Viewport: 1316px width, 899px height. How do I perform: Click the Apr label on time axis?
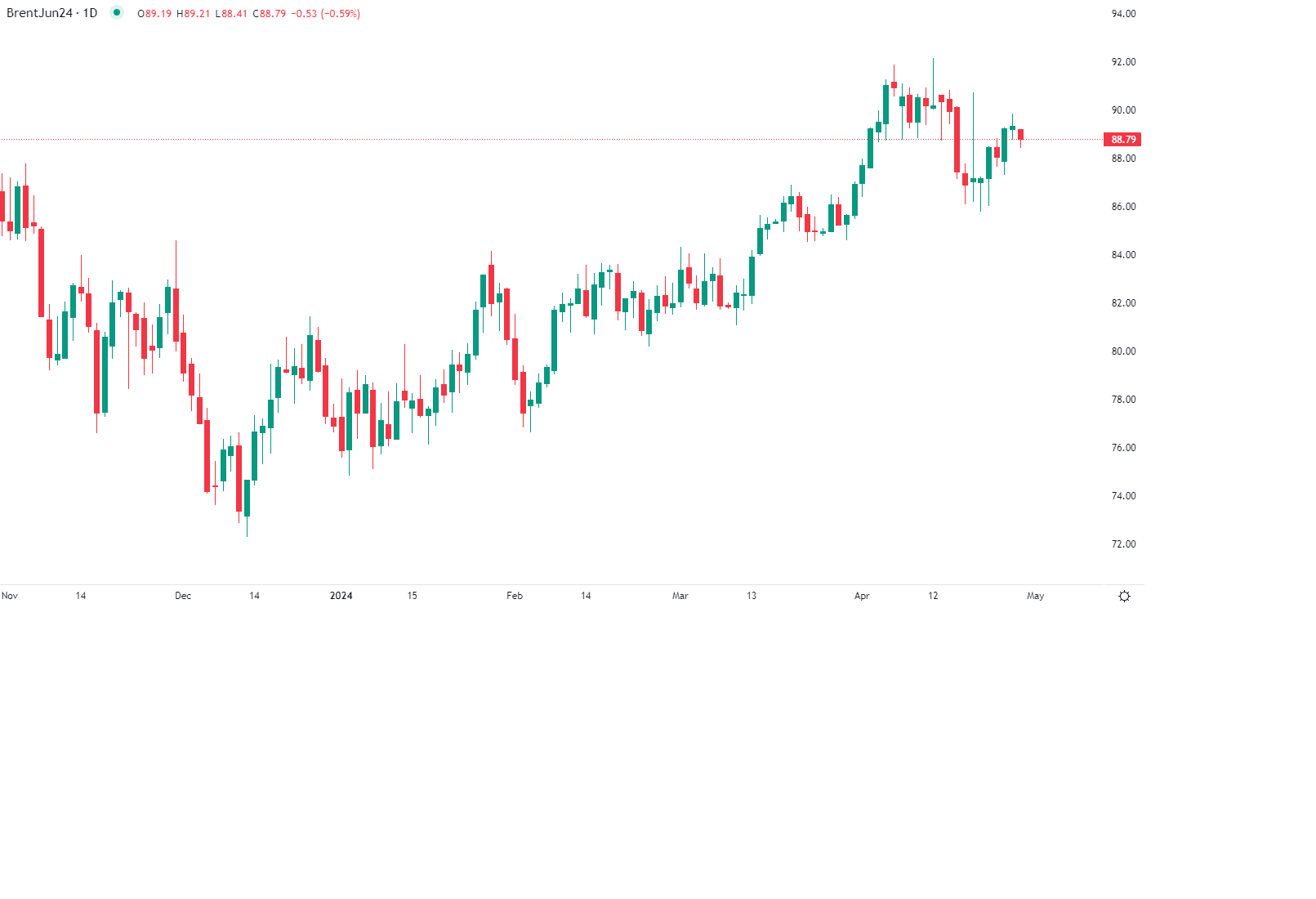click(x=862, y=596)
